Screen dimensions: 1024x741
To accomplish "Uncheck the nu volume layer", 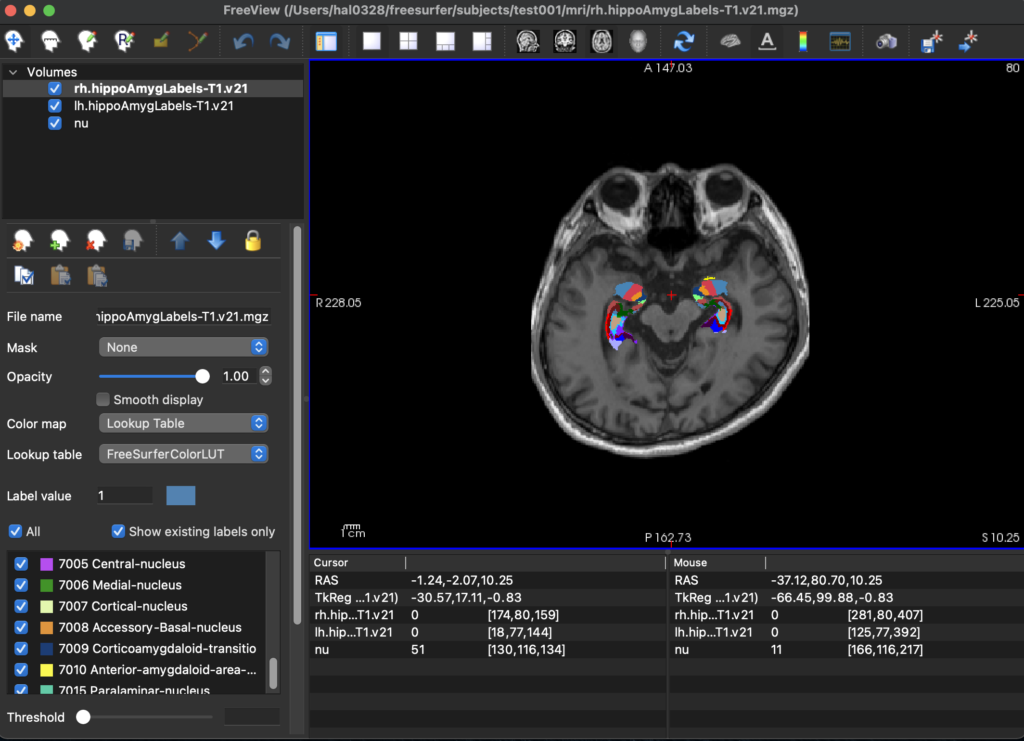I will click(x=55, y=124).
